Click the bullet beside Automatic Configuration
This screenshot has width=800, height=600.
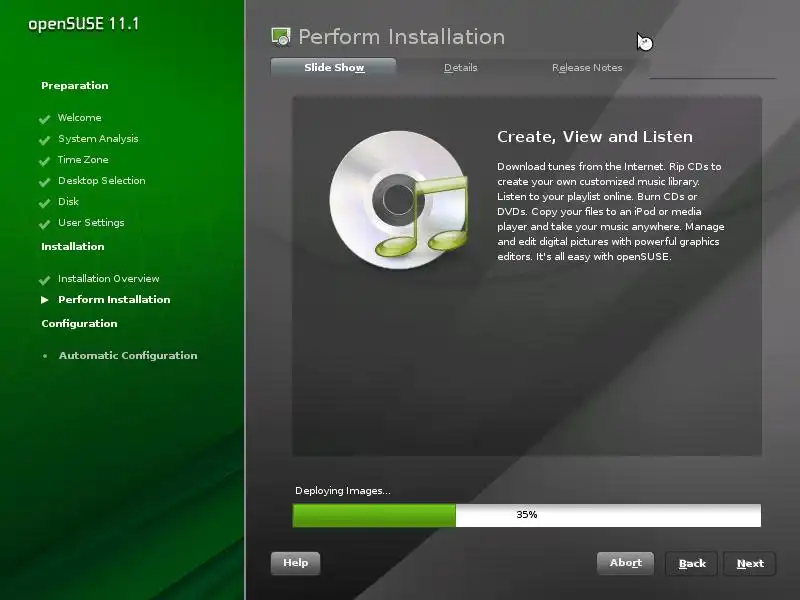point(45,356)
